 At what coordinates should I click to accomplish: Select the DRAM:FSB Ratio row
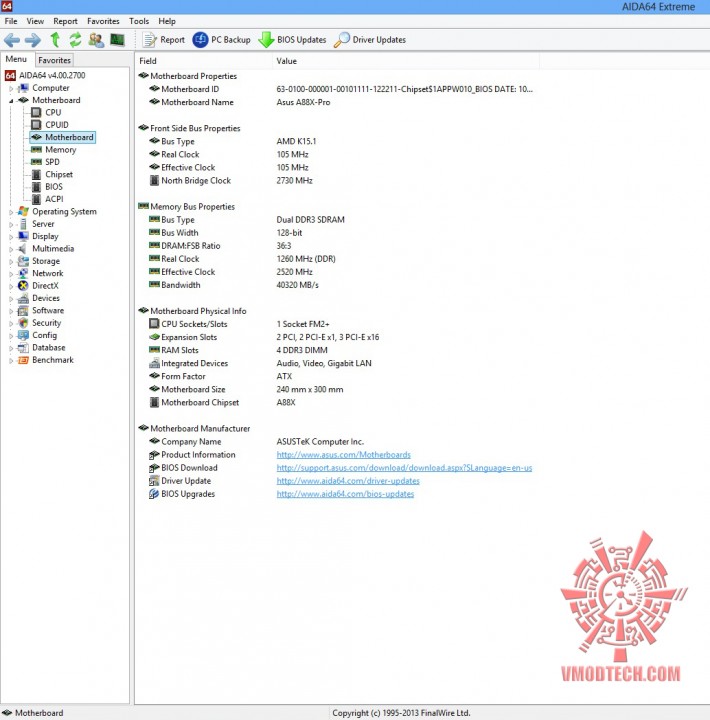coord(338,246)
